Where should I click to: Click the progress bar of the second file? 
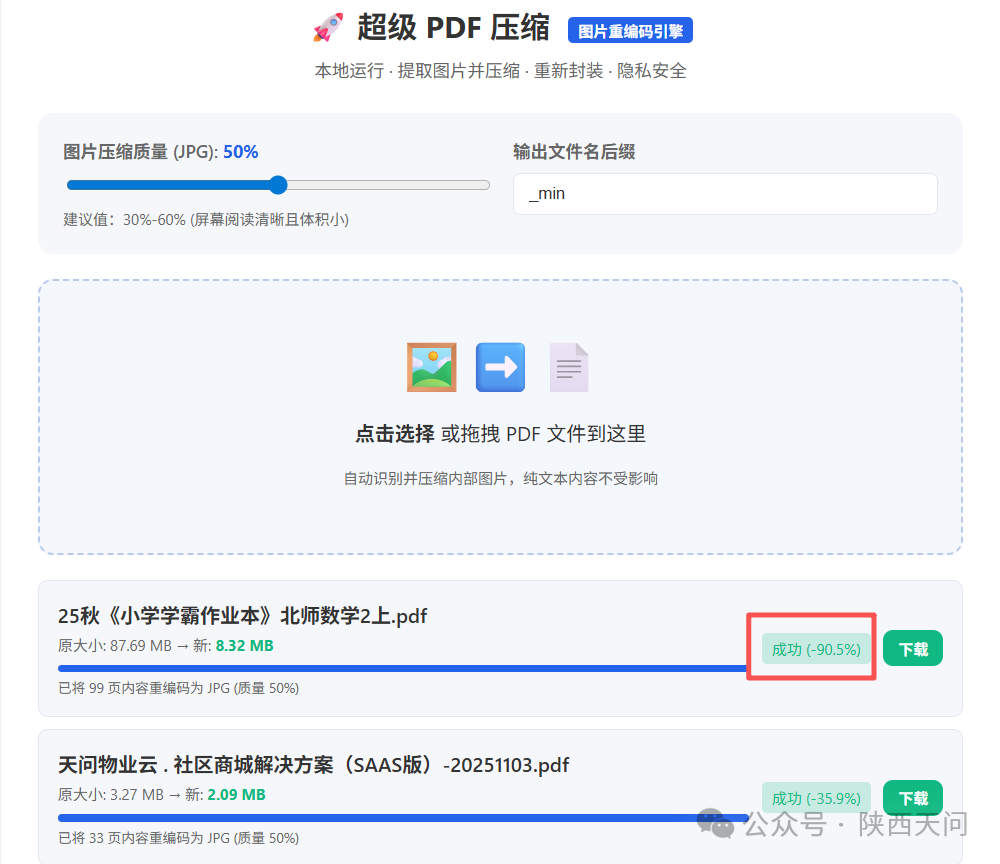tap(400, 817)
